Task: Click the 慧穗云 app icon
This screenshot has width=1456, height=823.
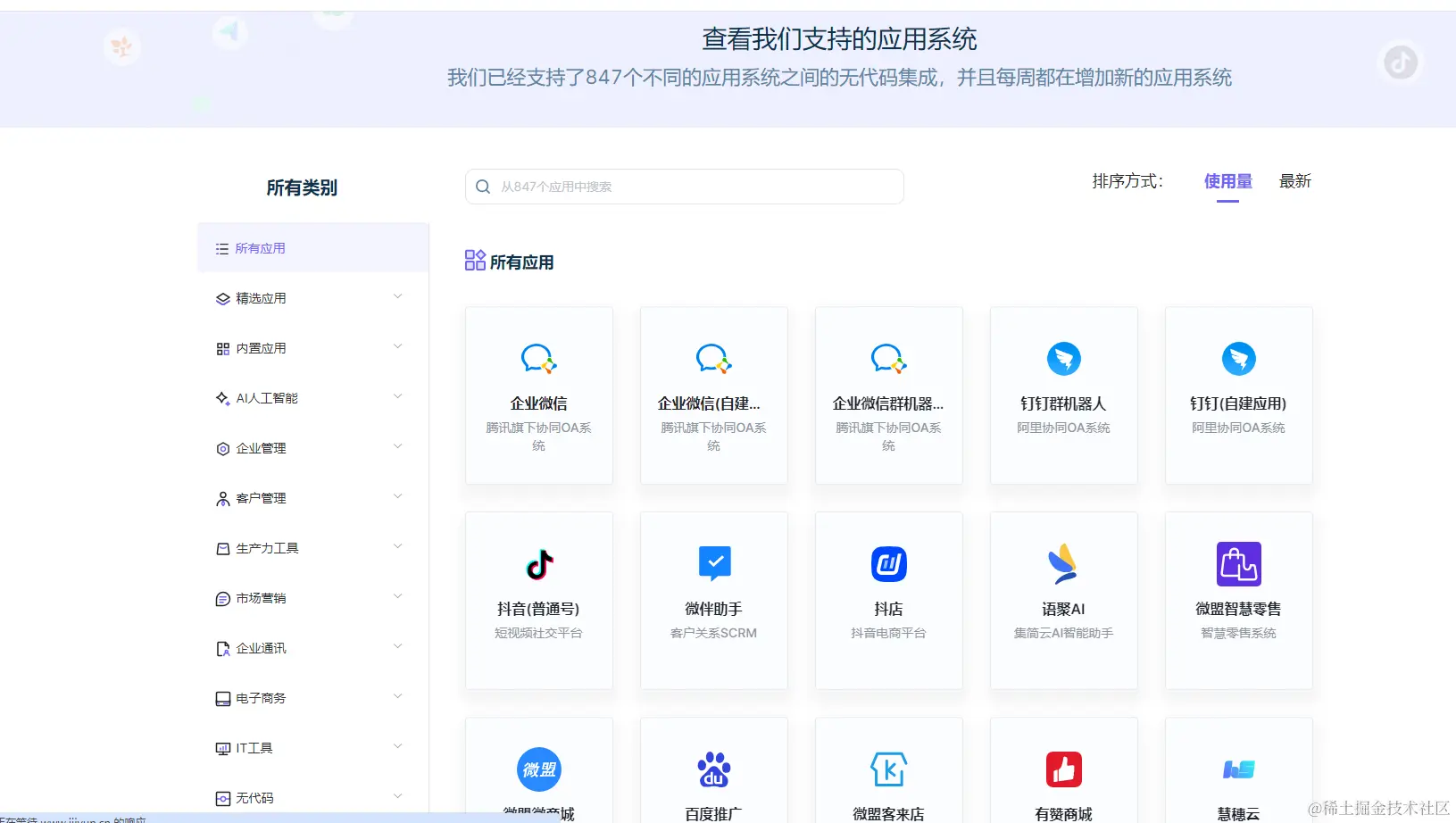Action: tap(1239, 769)
